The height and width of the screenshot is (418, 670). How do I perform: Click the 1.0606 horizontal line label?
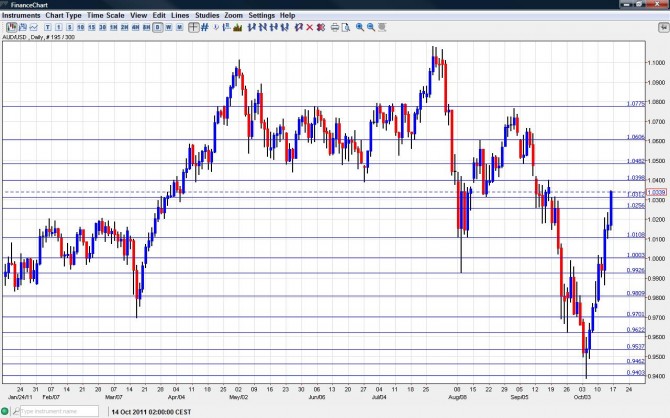click(x=636, y=137)
